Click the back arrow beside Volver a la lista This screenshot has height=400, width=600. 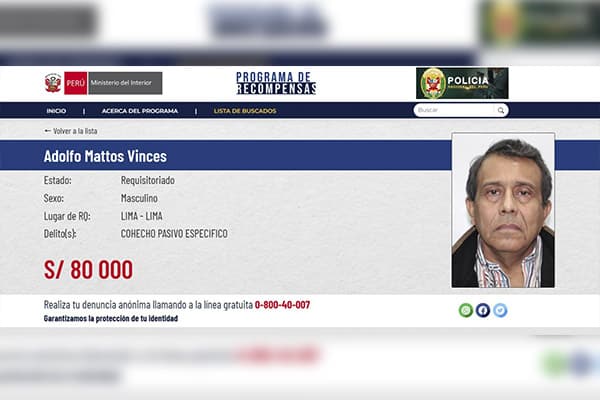pyautogui.click(x=47, y=131)
